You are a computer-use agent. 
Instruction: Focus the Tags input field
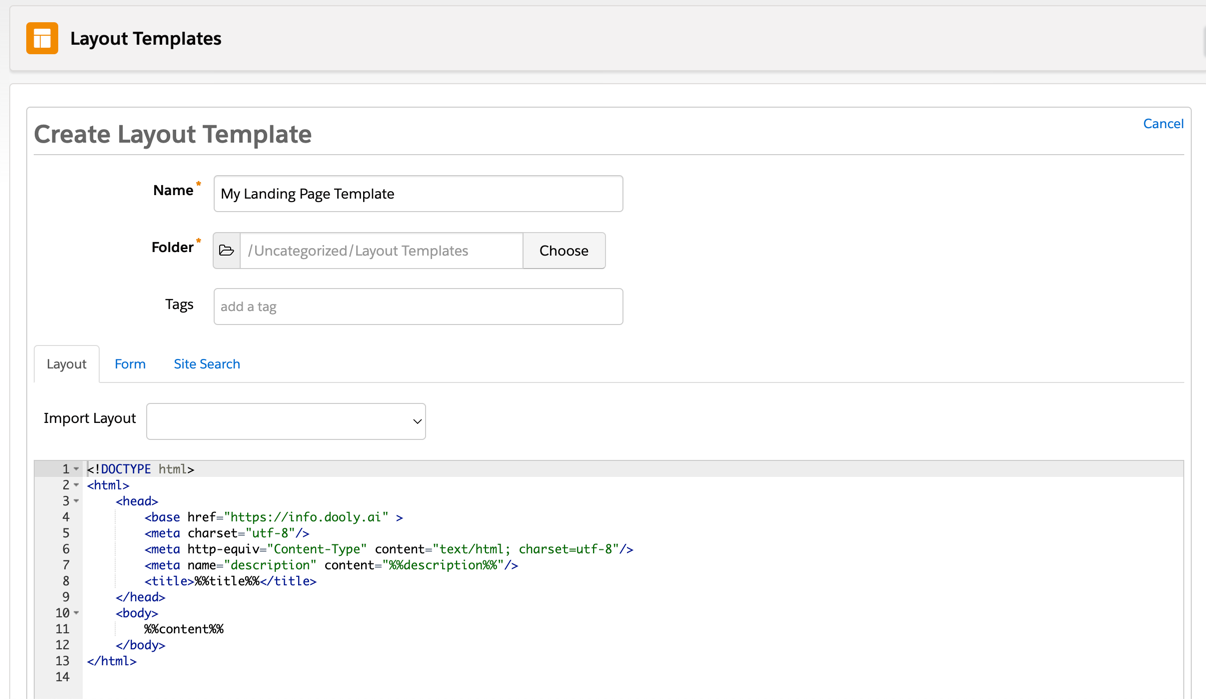418,307
